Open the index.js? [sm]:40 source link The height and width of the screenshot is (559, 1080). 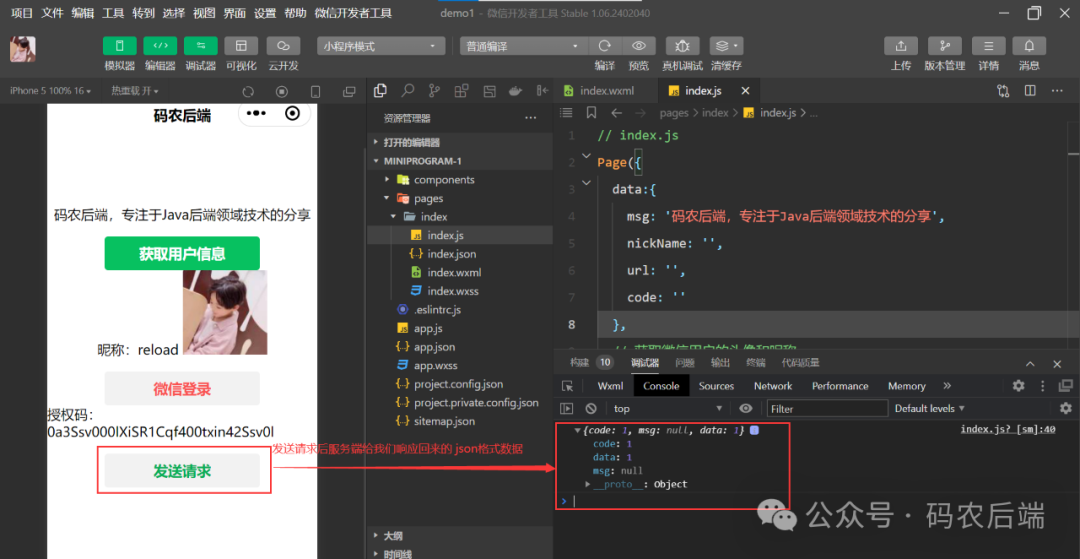(x=1008, y=430)
